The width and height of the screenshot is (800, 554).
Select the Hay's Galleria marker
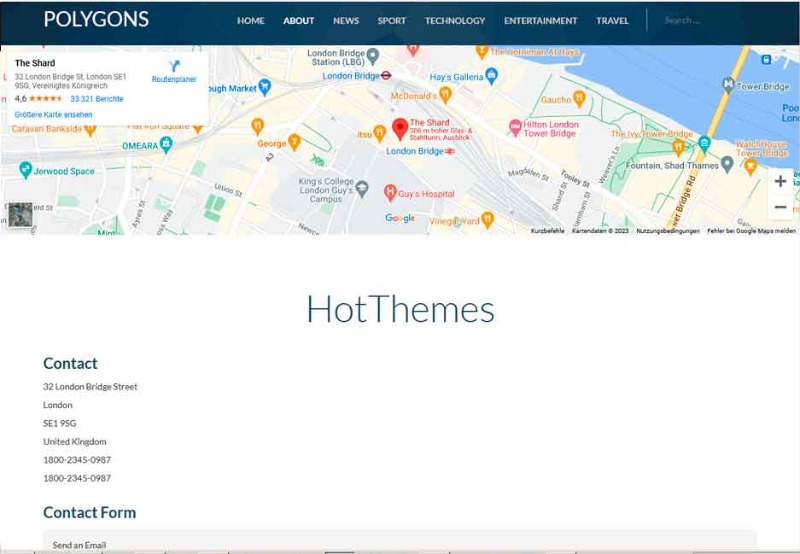[x=491, y=76]
